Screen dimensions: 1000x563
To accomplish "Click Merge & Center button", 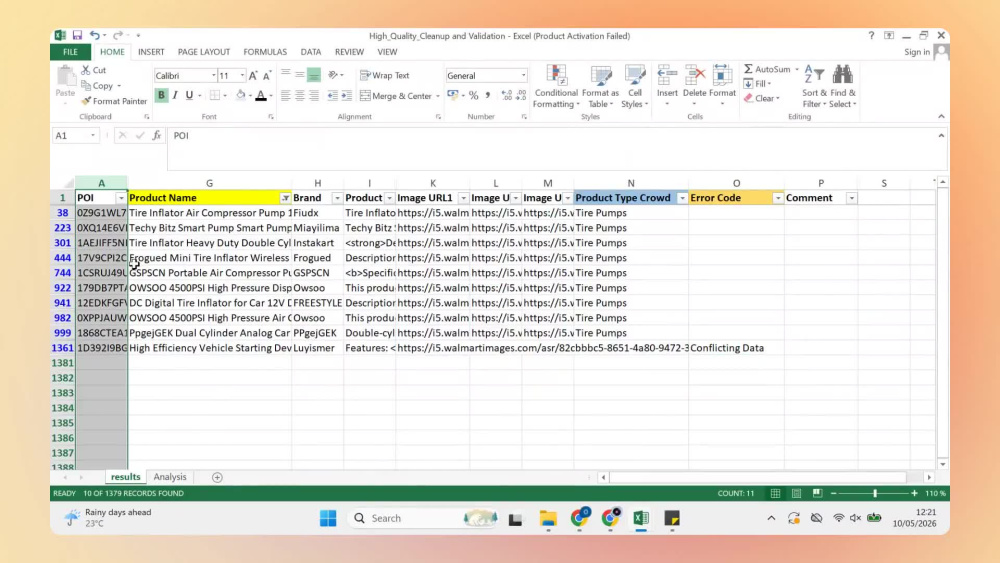I will click(396, 96).
